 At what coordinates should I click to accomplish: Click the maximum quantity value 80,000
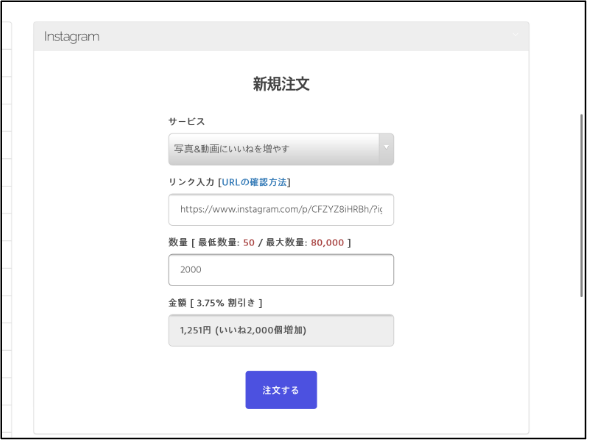click(x=327, y=242)
